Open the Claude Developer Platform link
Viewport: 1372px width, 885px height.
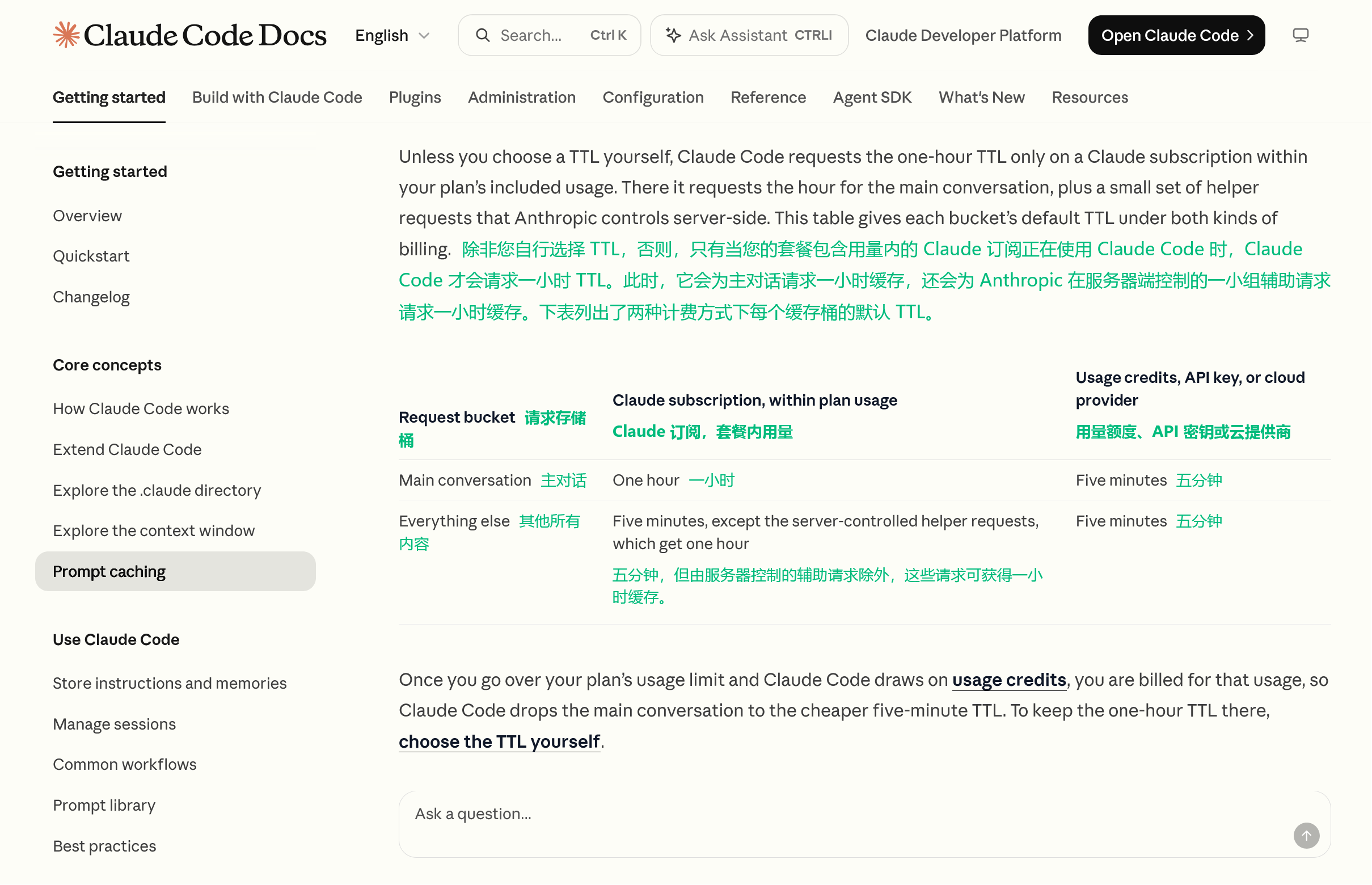point(964,36)
